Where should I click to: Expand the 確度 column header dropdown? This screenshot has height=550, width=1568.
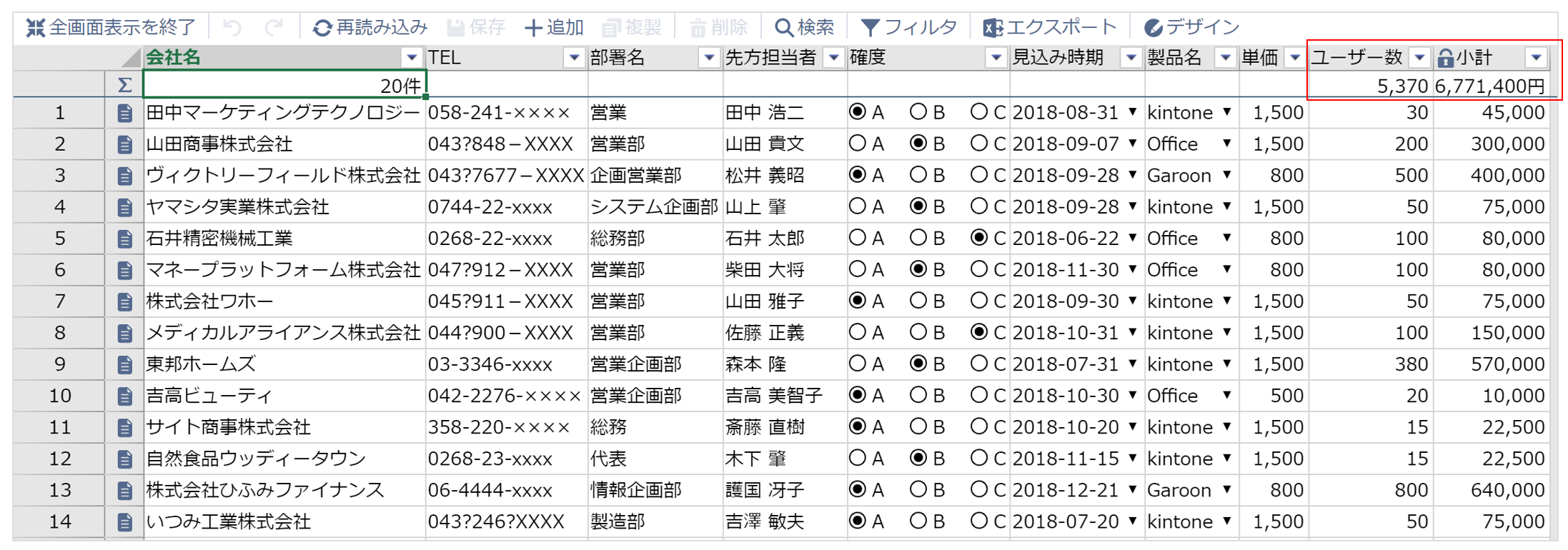[x=995, y=58]
